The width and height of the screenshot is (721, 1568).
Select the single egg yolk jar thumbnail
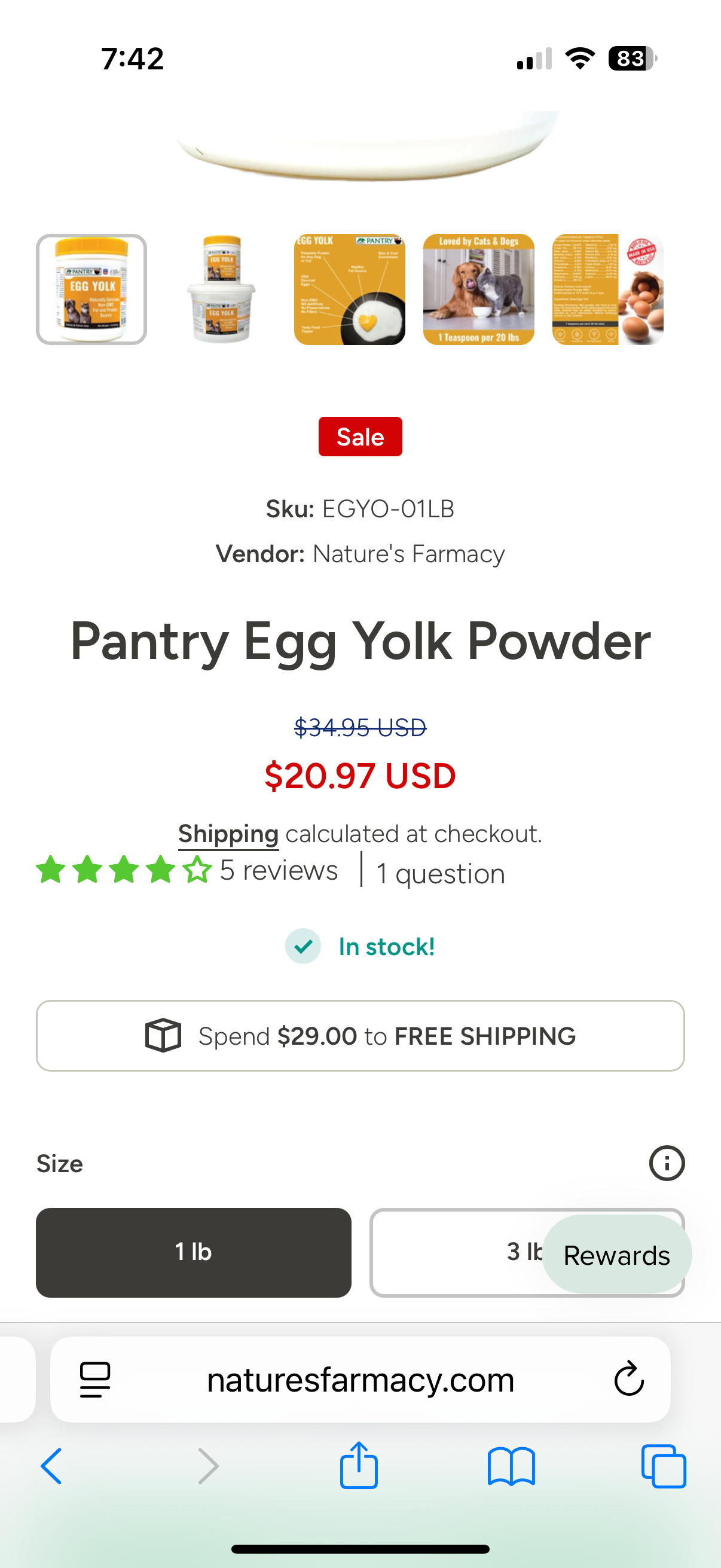[91, 289]
